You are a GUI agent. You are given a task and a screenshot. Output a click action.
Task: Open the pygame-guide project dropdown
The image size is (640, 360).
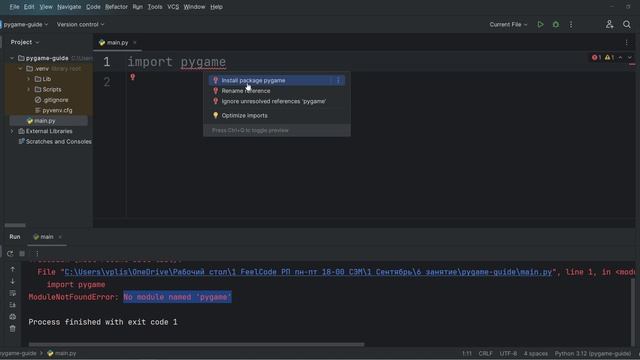pos(25,24)
